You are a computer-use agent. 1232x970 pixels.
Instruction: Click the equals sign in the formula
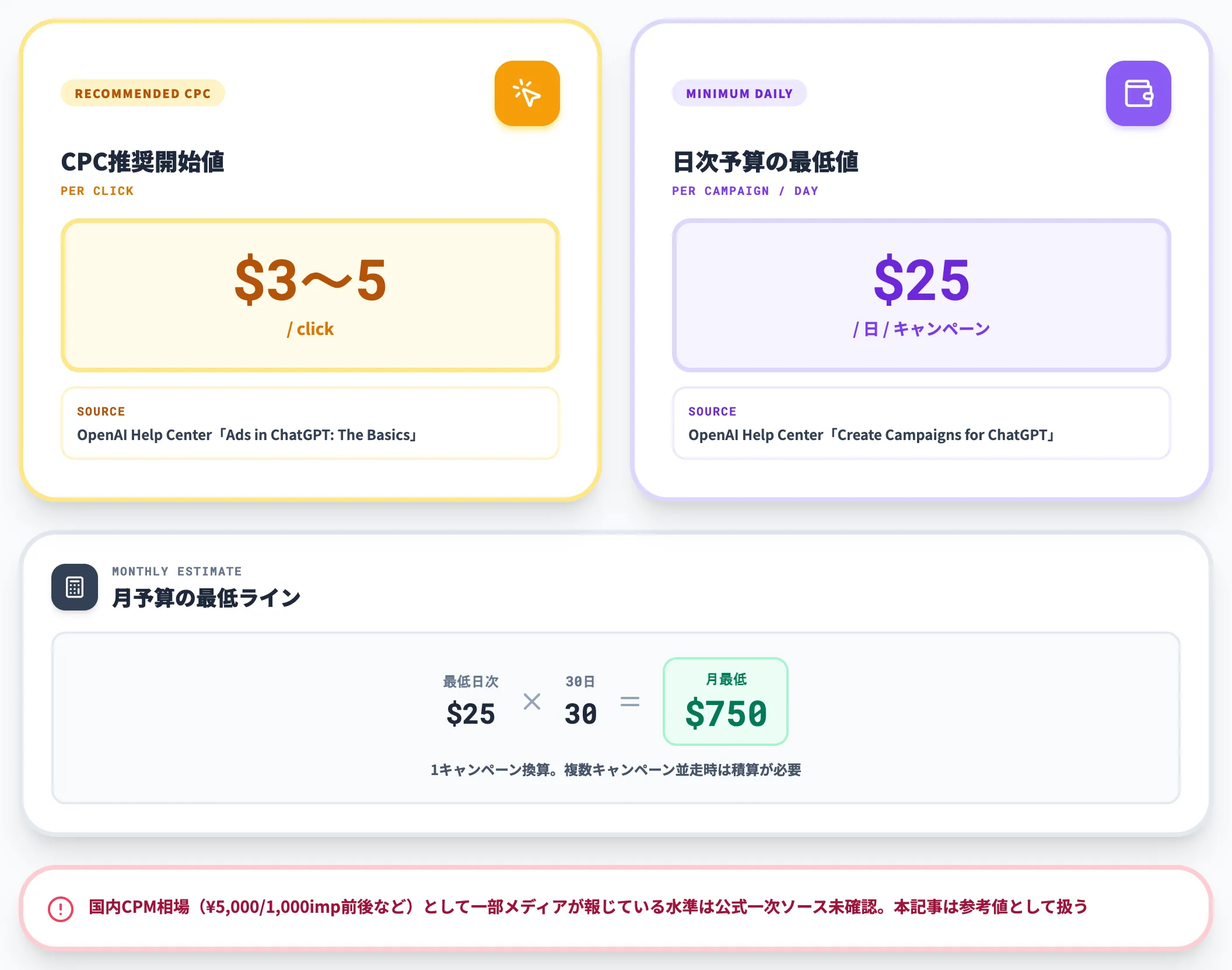[630, 702]
